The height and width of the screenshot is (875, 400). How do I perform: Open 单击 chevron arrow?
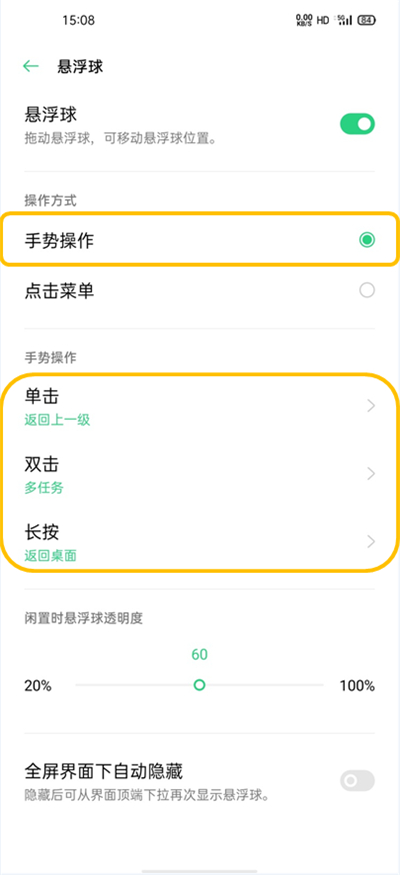coord(371,406)
